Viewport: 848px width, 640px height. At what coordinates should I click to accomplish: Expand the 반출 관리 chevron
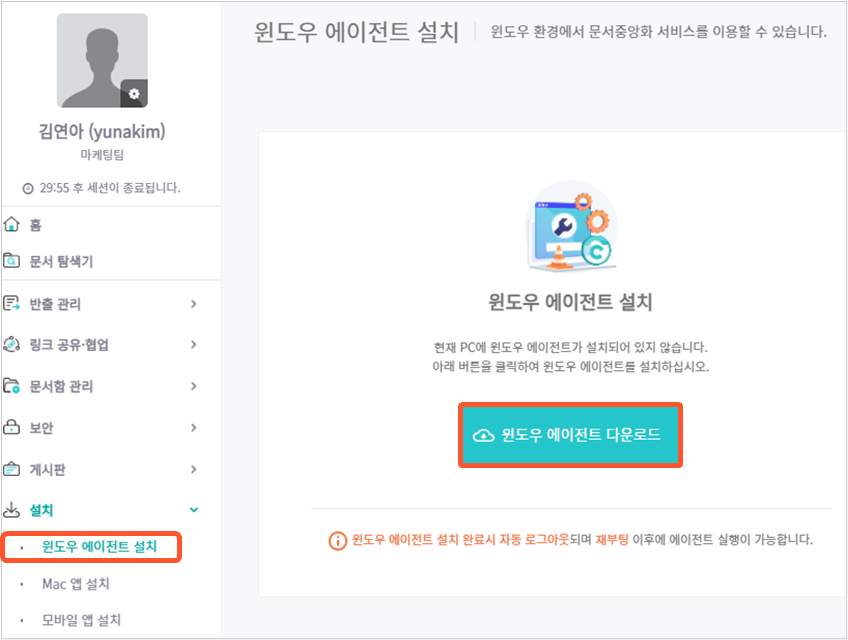(194, 303)
